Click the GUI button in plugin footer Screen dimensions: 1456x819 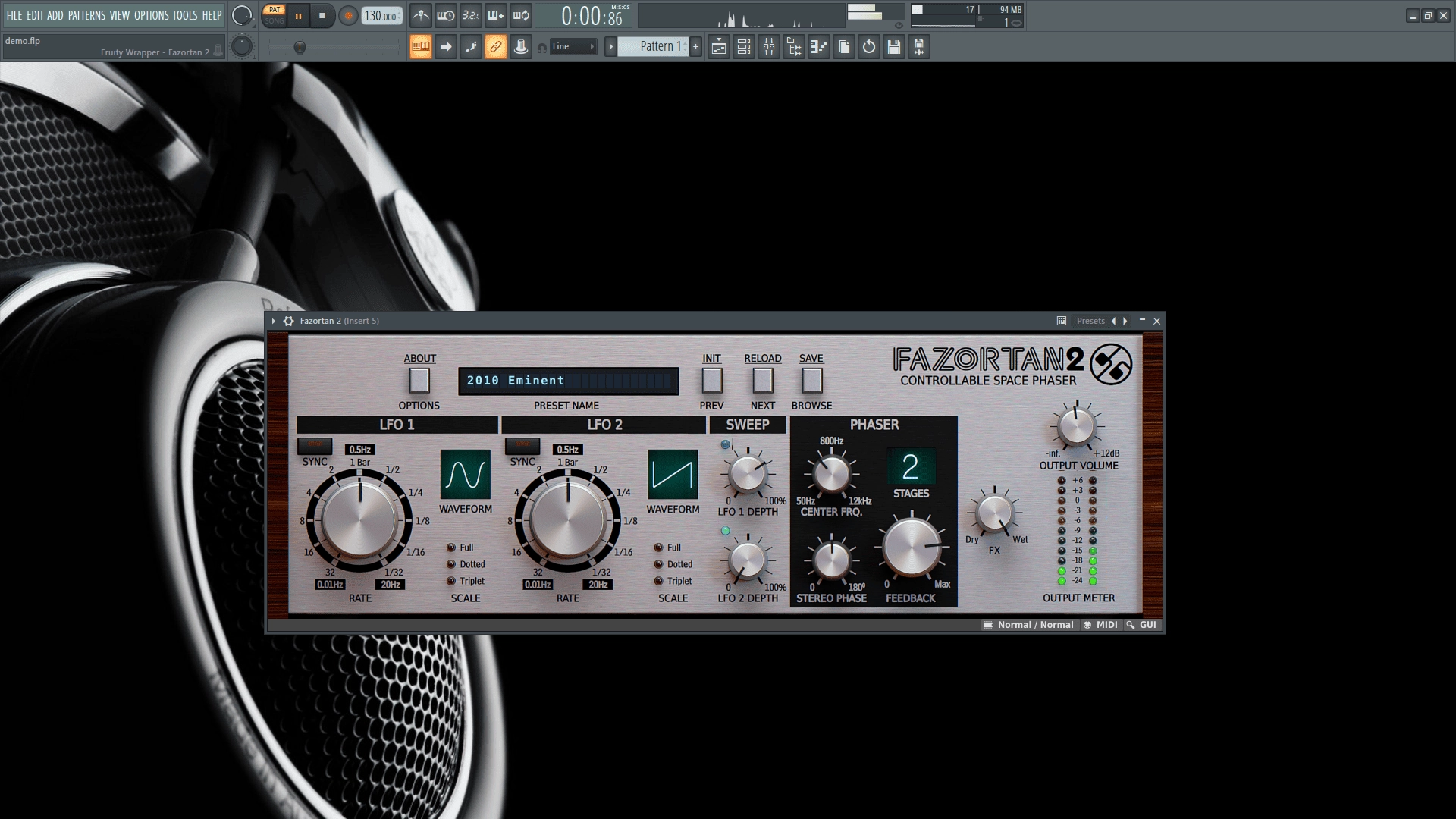[x=1141, y=625]
